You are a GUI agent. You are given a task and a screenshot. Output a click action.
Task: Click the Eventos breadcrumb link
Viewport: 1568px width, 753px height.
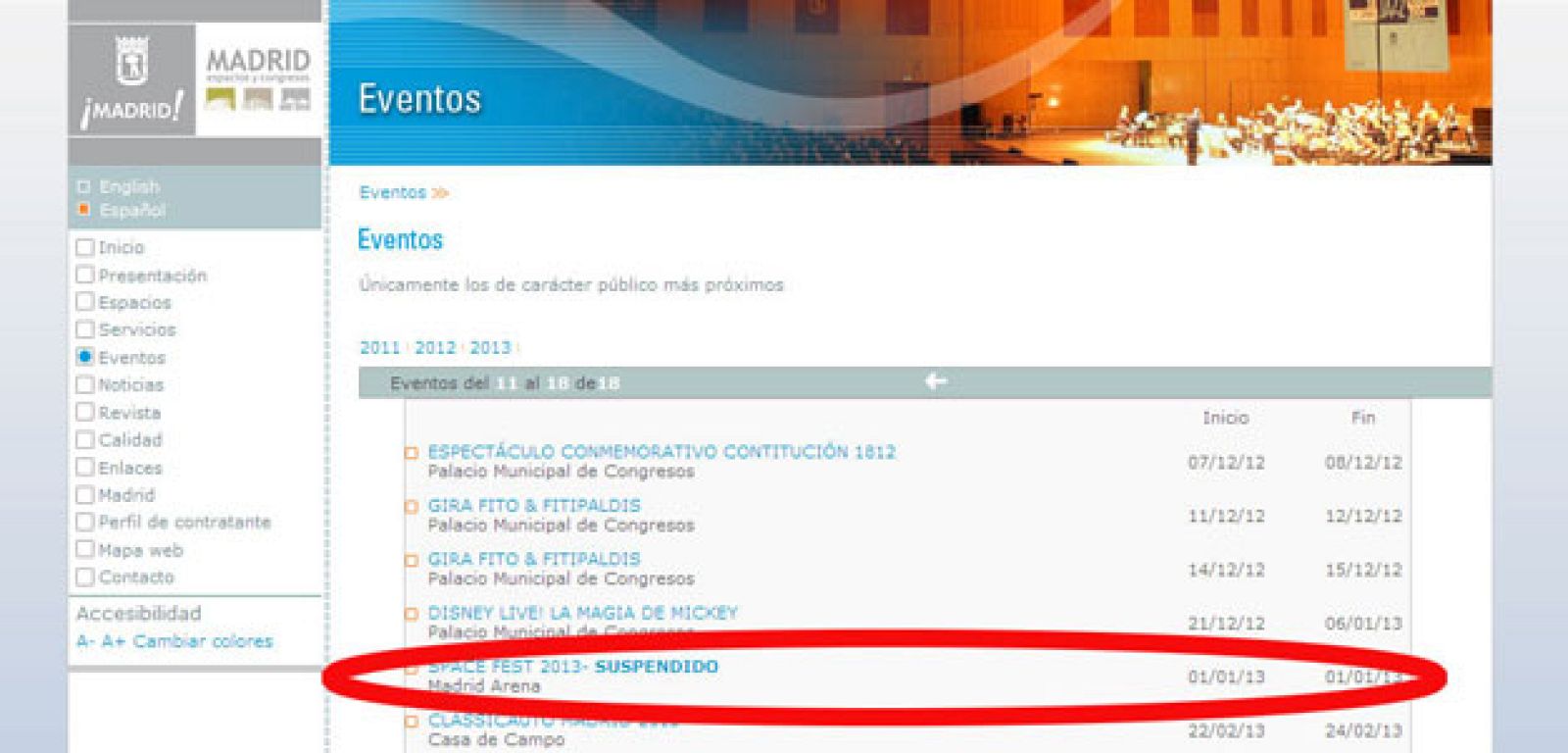[392, 192]
